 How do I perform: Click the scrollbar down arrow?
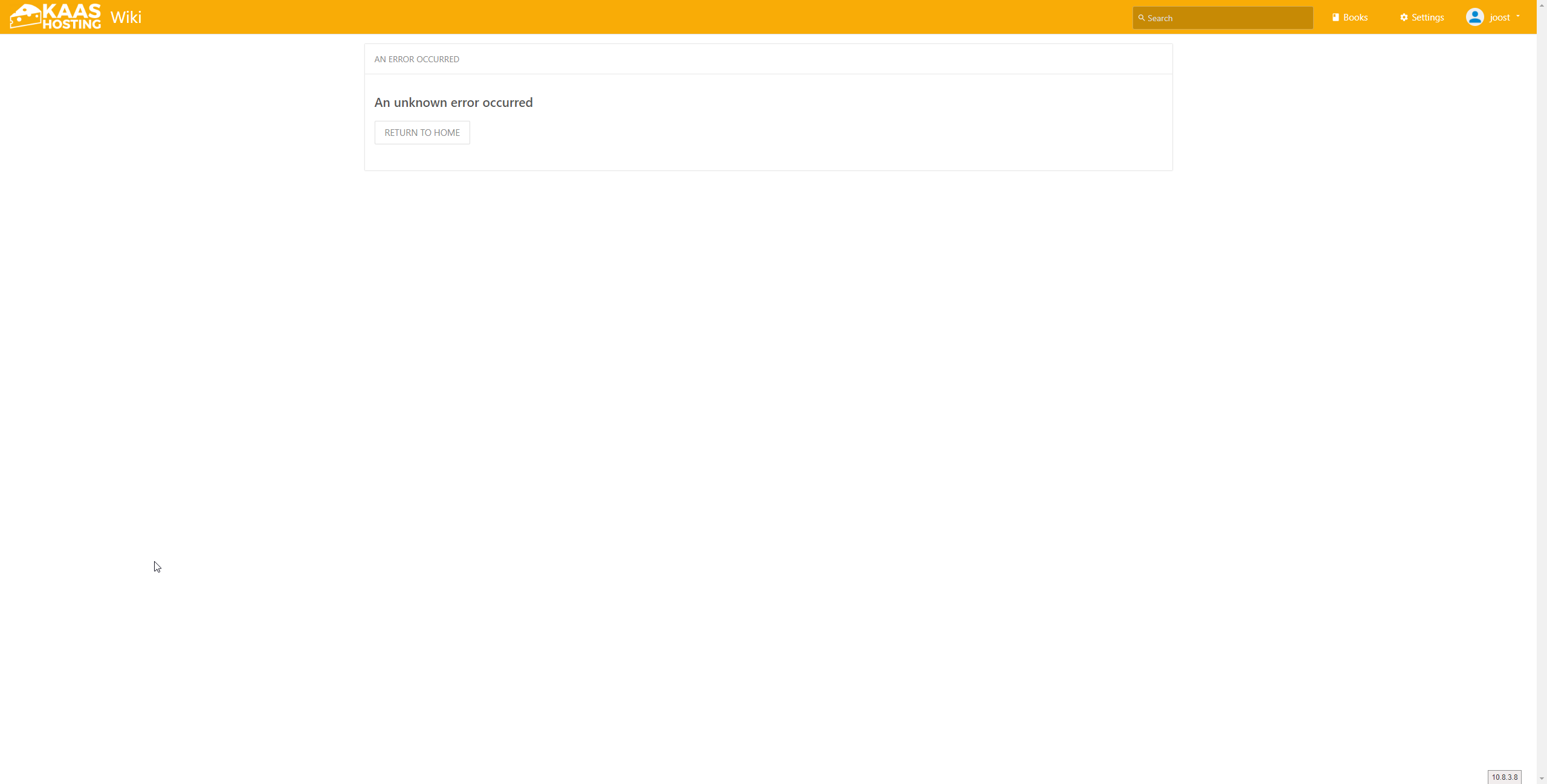(1542, 779)
